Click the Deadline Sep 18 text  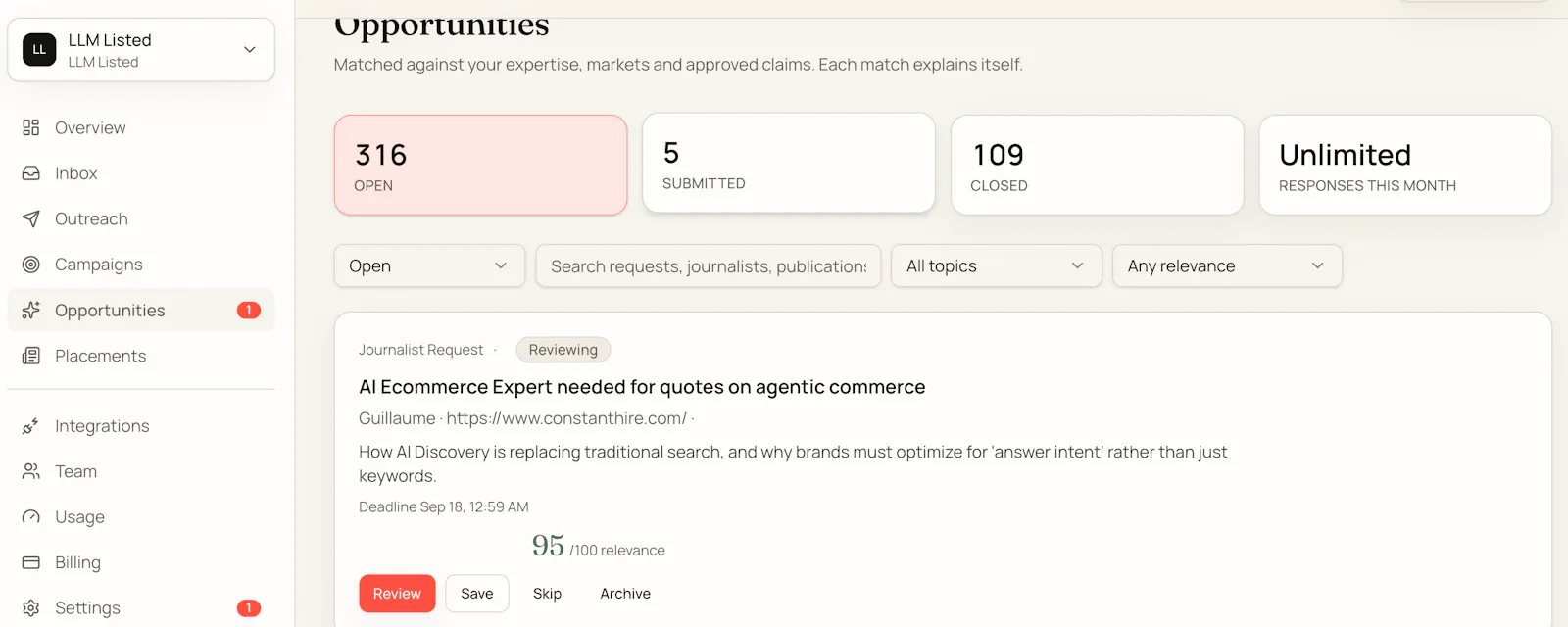pos(444,506)
